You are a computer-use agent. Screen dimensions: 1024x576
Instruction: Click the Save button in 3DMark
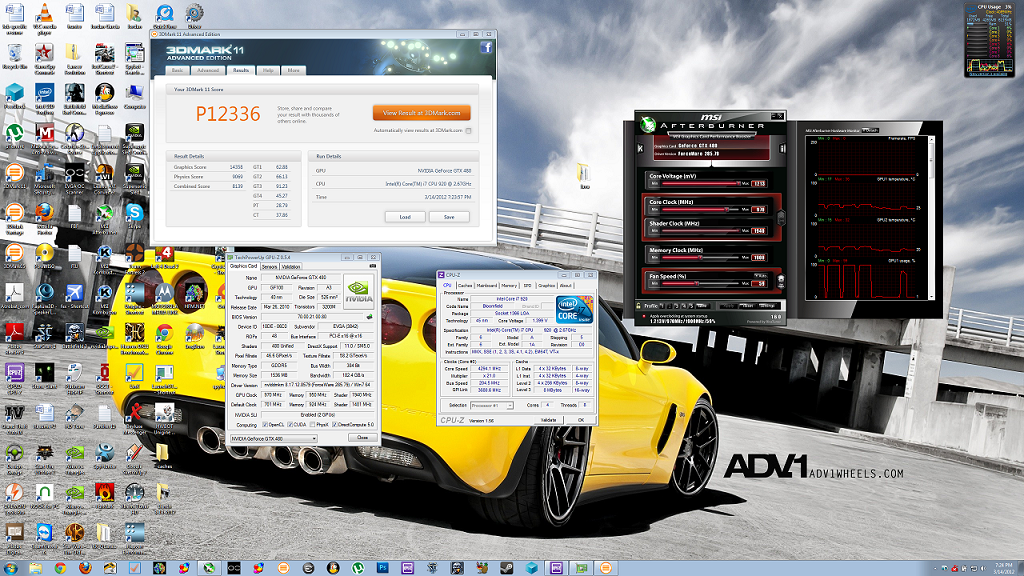[449, 217]
